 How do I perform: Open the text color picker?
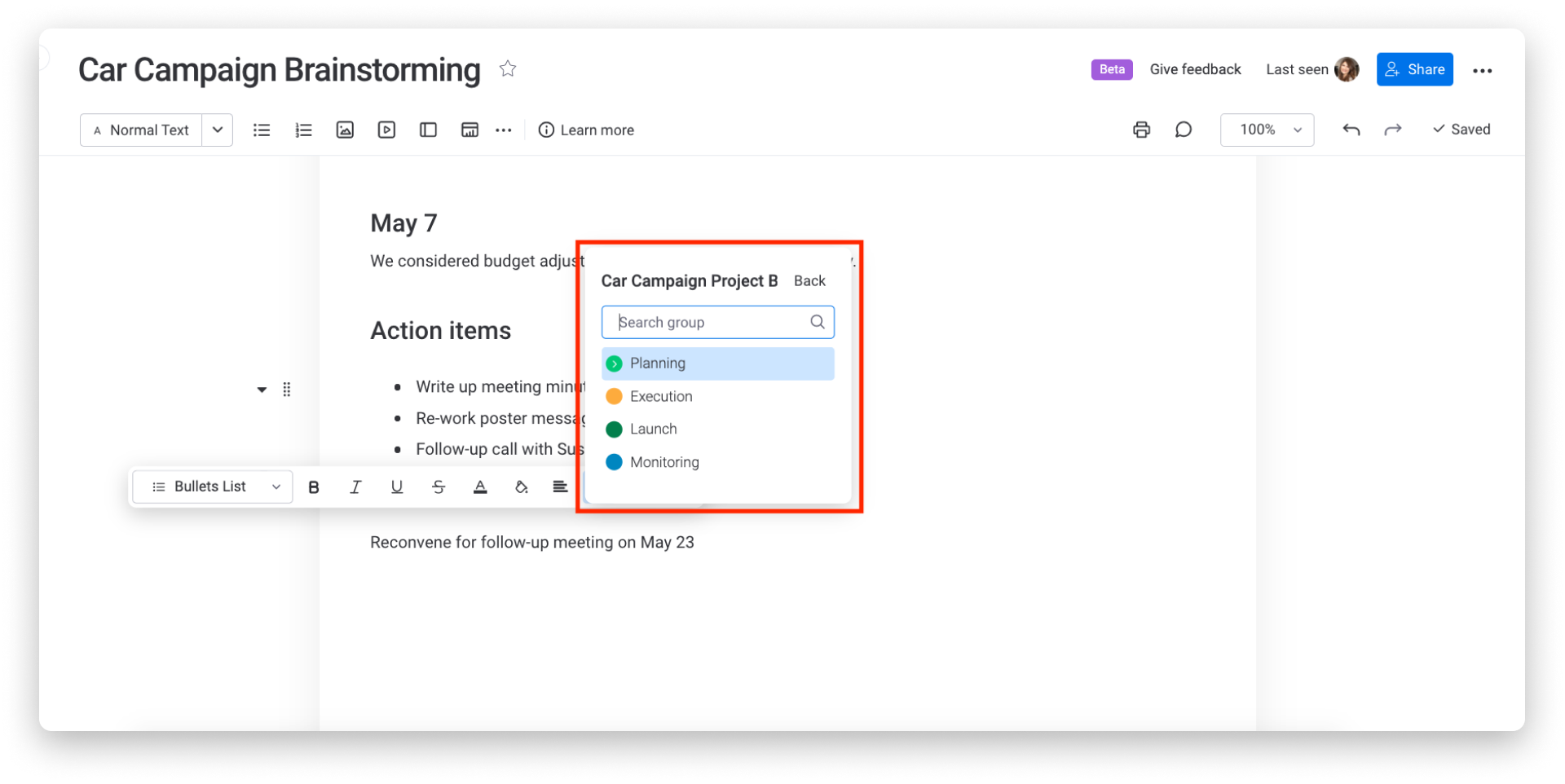click(480, 487)
